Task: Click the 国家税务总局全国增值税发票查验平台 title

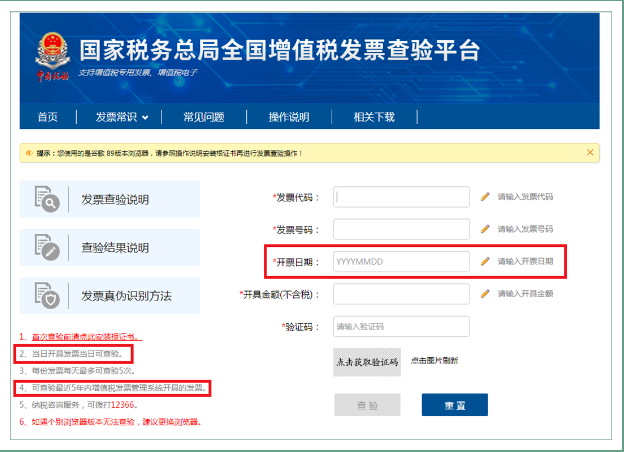Action: pyautogui.click(x=279, y=51)
